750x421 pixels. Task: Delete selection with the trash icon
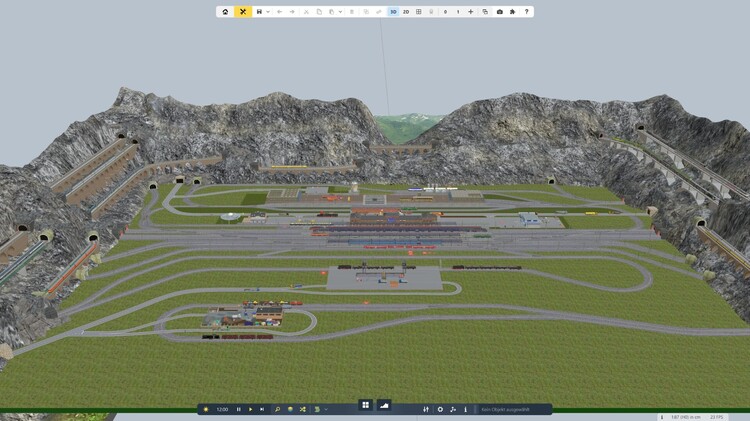[x=352, y=11]
